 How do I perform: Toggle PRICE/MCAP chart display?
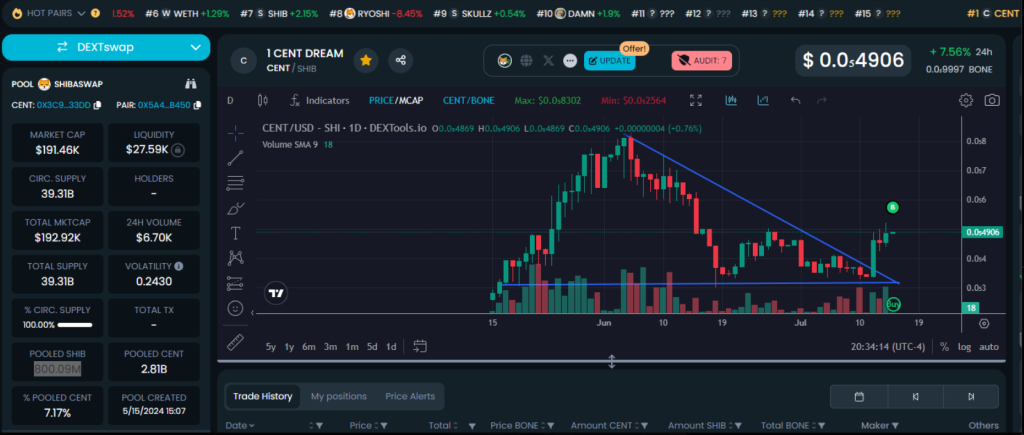coord(396,100)
